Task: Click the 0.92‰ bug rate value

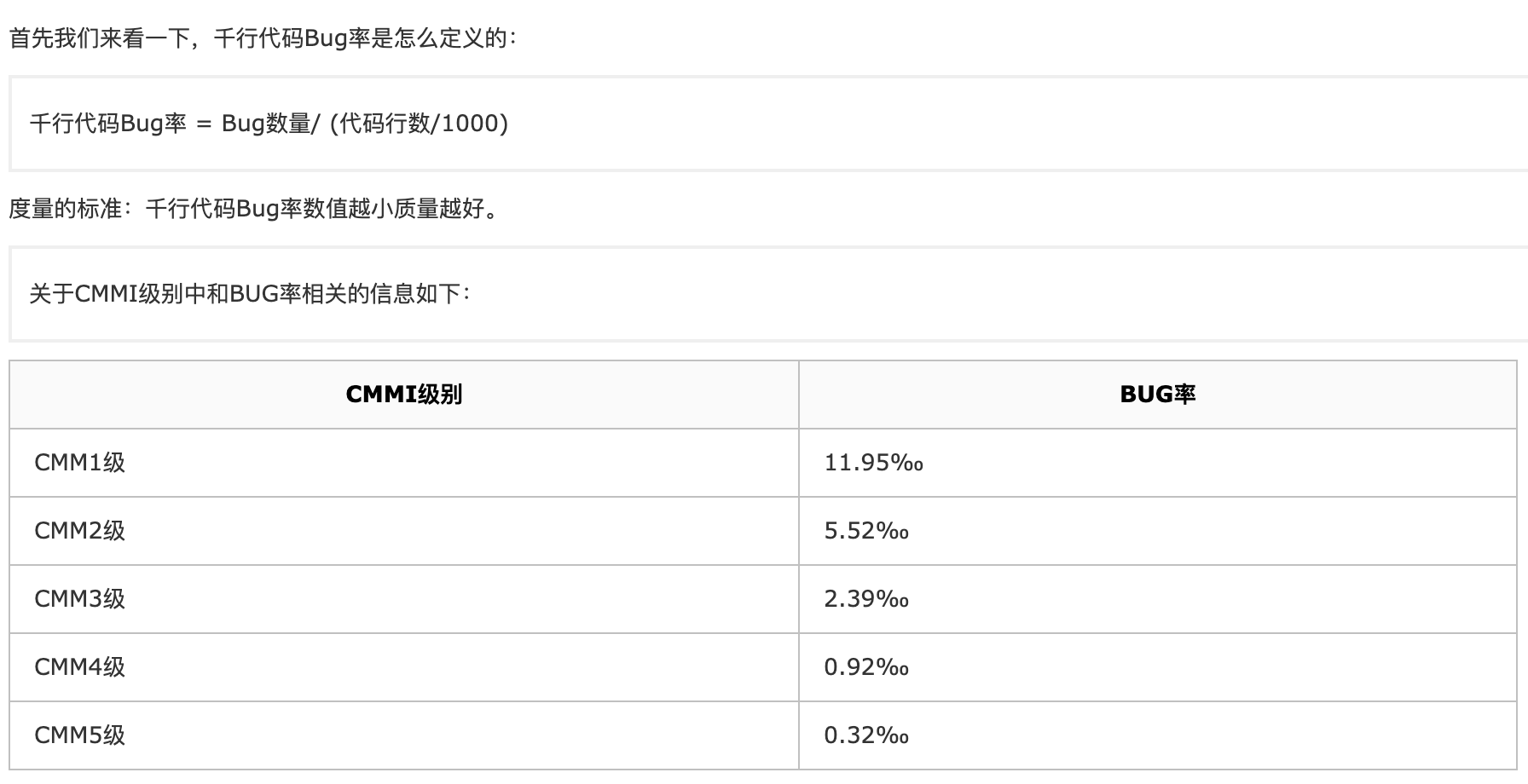Action: (x=866, y=667)
